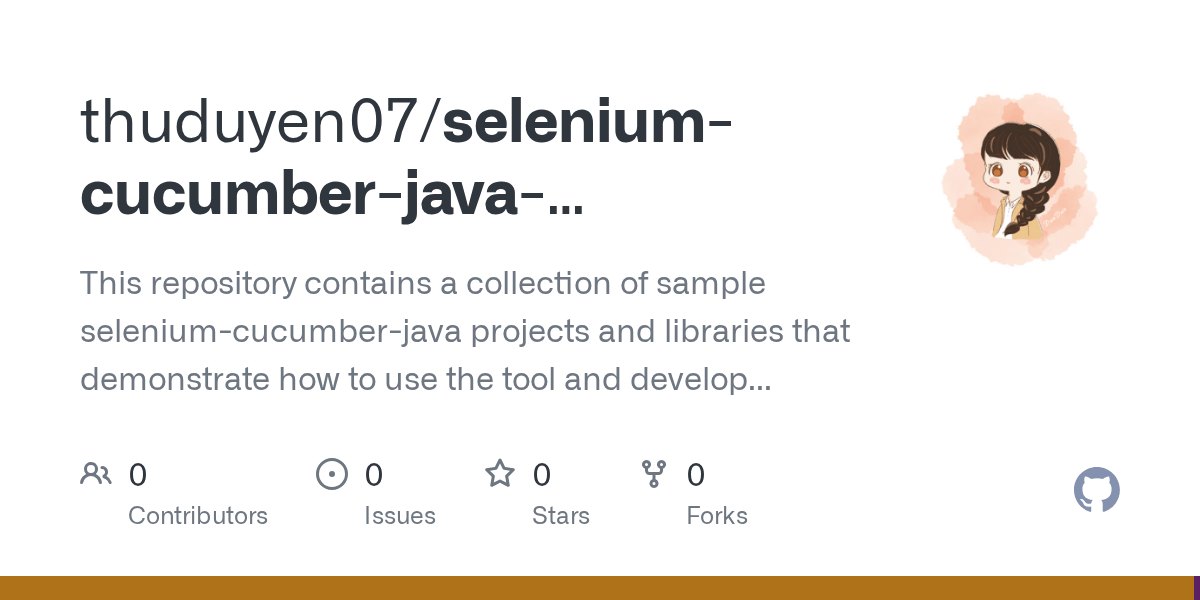Click the forks count number 0
This screenshot has width=1200, height=600.
pos(696,474)
